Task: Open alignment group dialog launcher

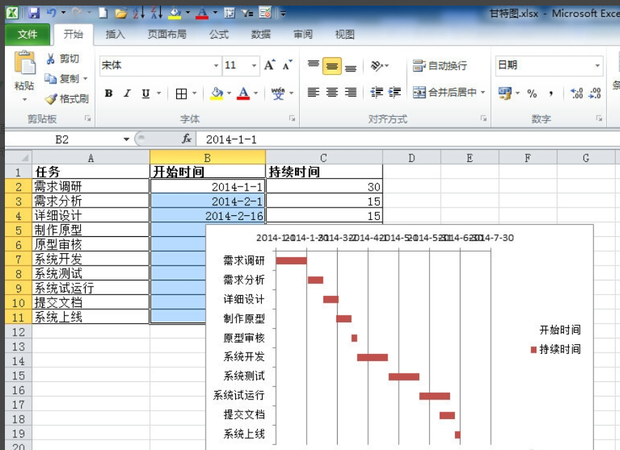Action: coord(483,118)
